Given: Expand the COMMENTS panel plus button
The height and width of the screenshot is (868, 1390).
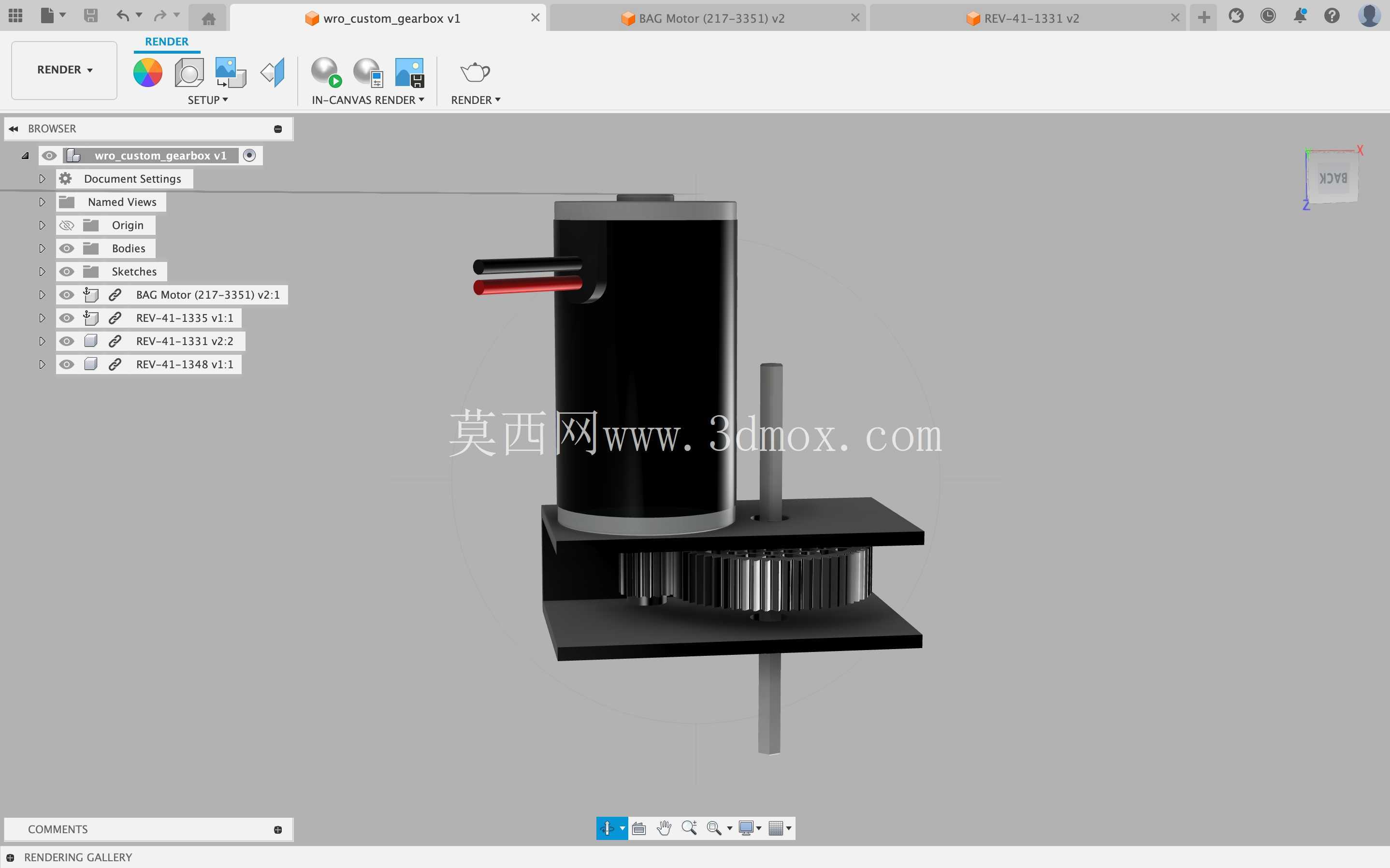Looking at the screenshot, I should tap(278, 829).
